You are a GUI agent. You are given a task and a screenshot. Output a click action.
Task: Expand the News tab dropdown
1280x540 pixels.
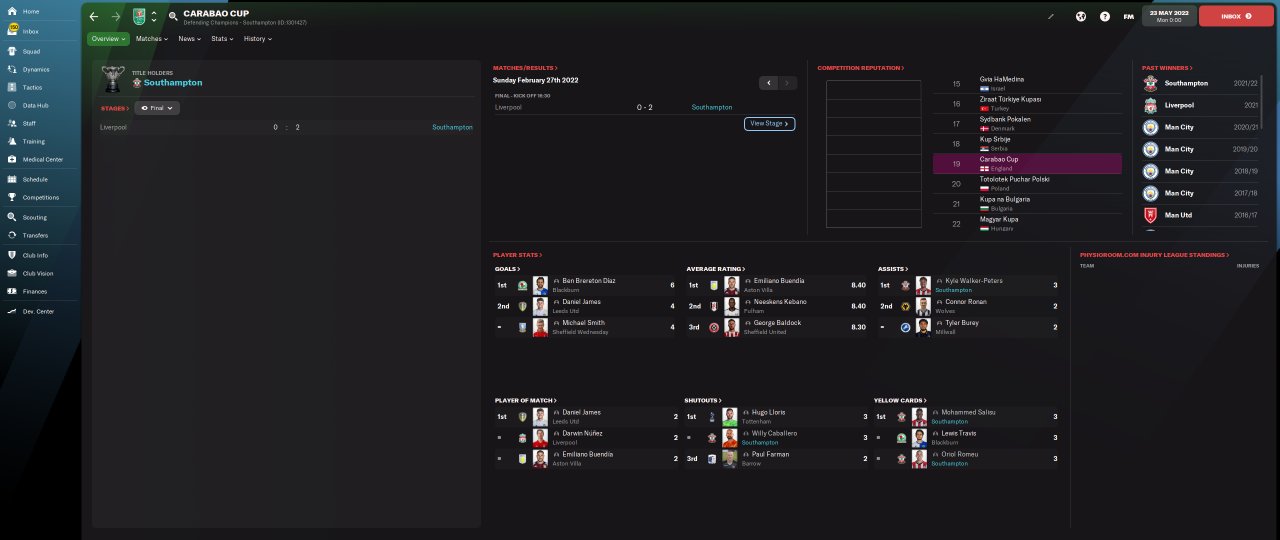click(x=190, y=39)
